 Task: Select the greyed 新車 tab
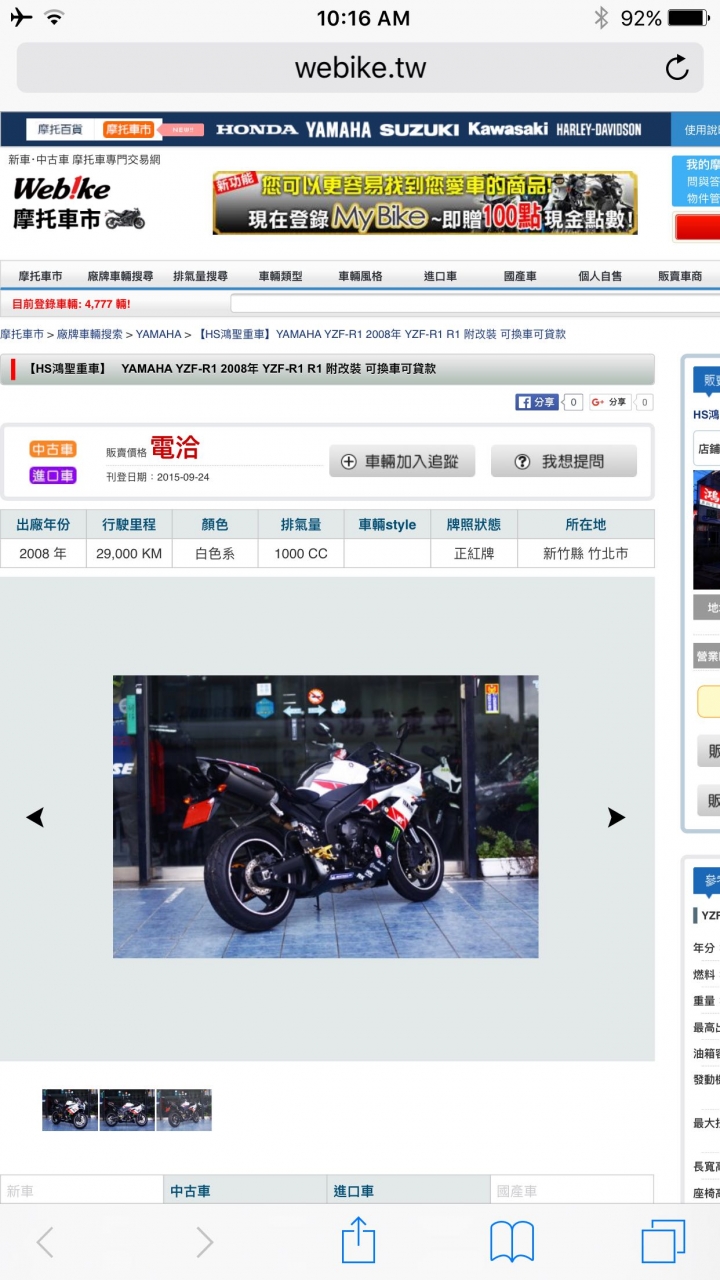tap(82, 1190)
